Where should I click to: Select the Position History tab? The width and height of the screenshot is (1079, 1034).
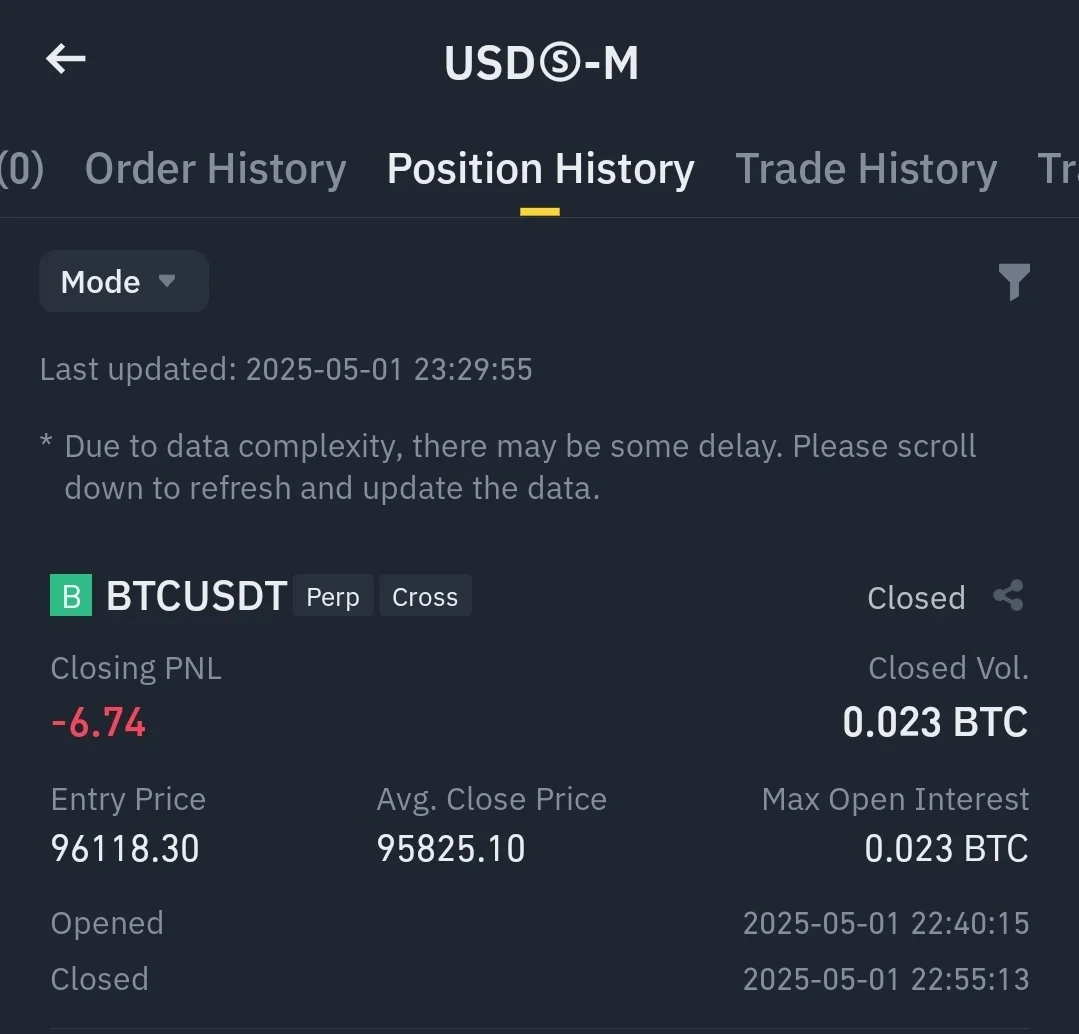click(540, 169)
